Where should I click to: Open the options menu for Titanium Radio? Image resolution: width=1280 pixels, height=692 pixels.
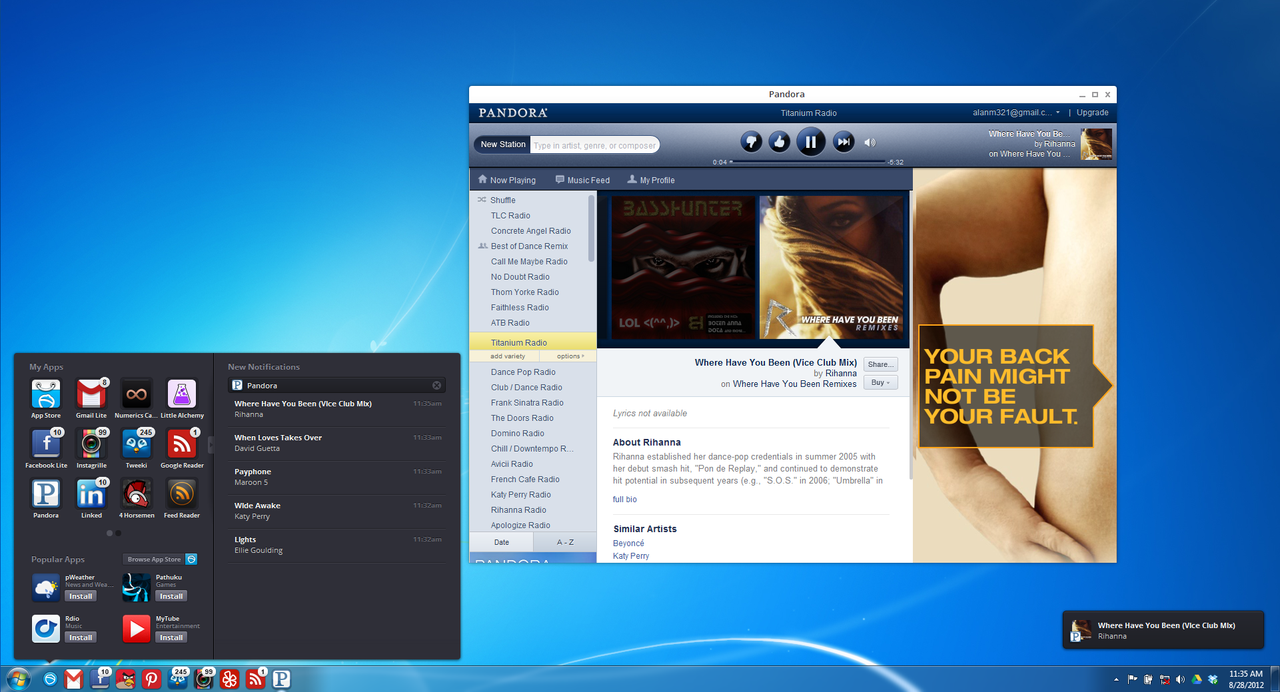(x=570, y=356)
